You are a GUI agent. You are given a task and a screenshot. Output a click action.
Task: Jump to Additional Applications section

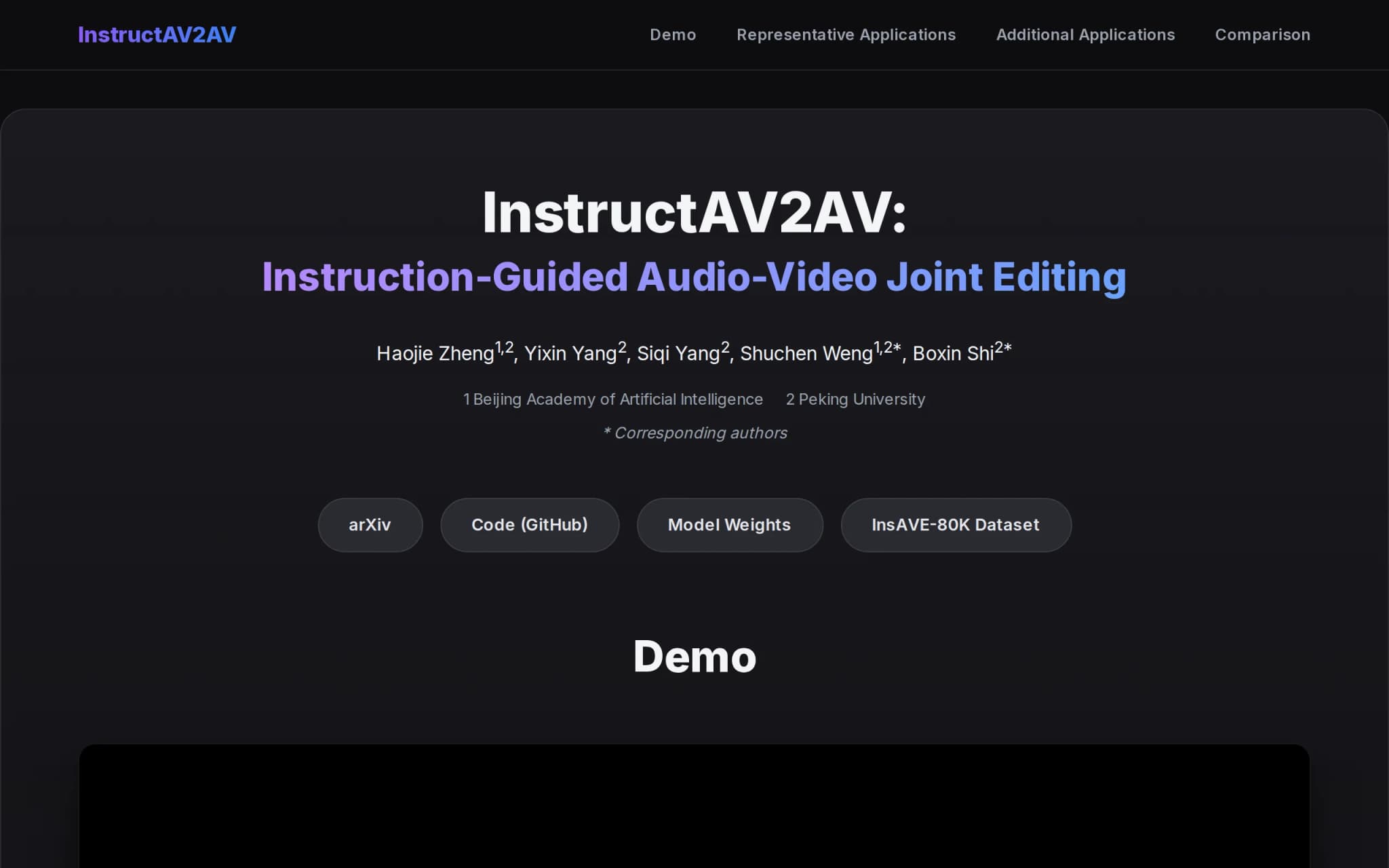pyautogui.click(x=1085, y=35)
